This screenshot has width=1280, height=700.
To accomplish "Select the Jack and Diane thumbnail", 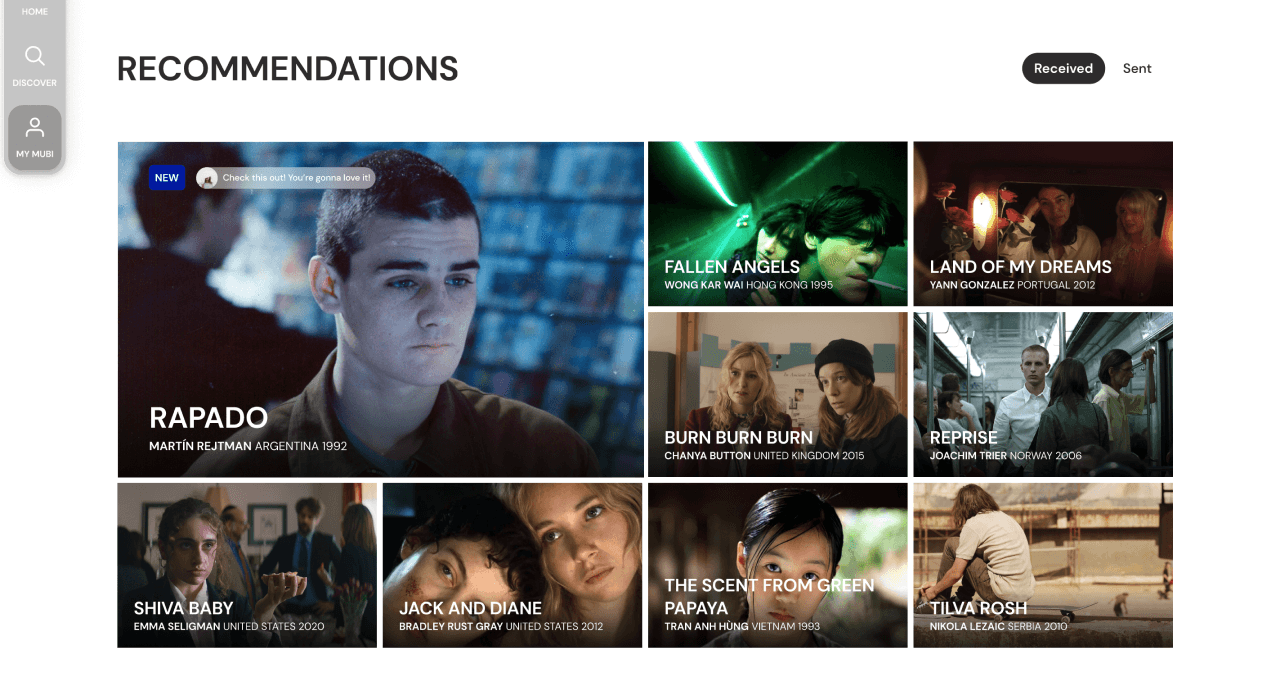I will (x=512, y=565).
